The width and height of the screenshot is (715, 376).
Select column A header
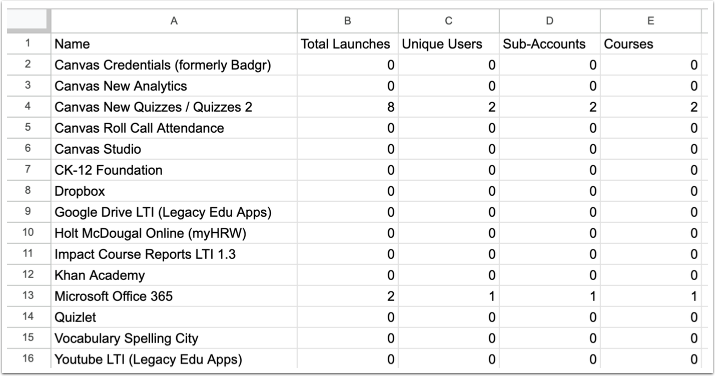174,21
